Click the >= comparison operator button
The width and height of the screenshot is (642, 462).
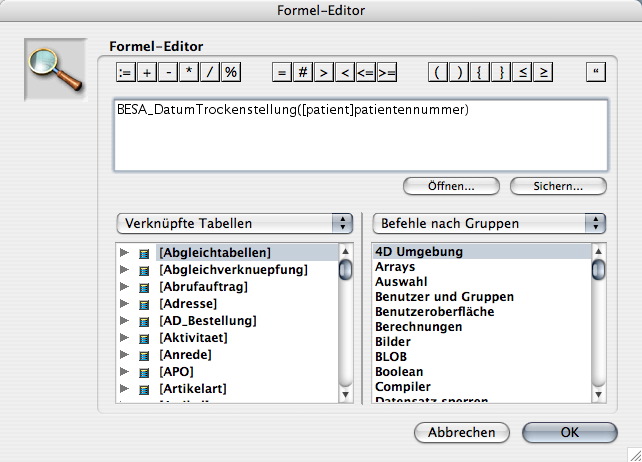[387, 72]
